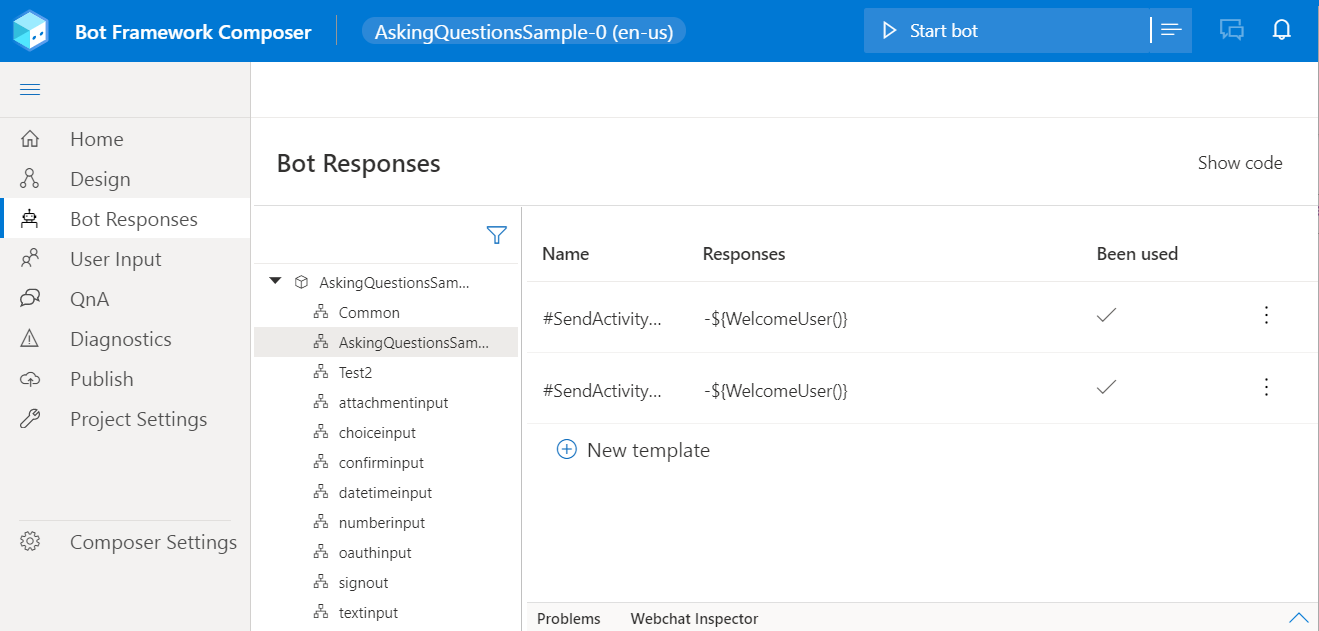
Task: Open the Start bot options list
Action: click(x=1171, y=31)
